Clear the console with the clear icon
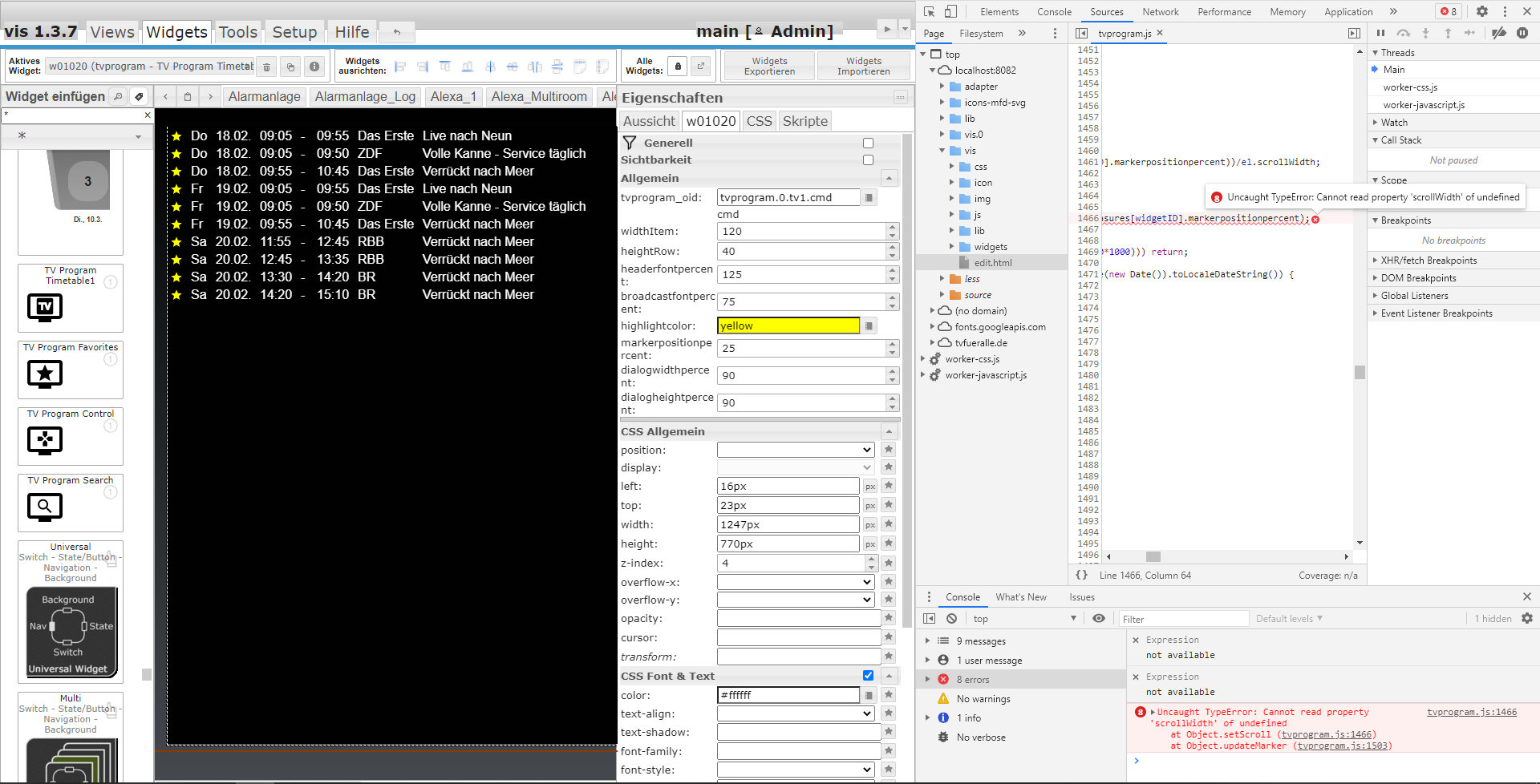This screenshot has width=1540, height=784. [951, 618]
